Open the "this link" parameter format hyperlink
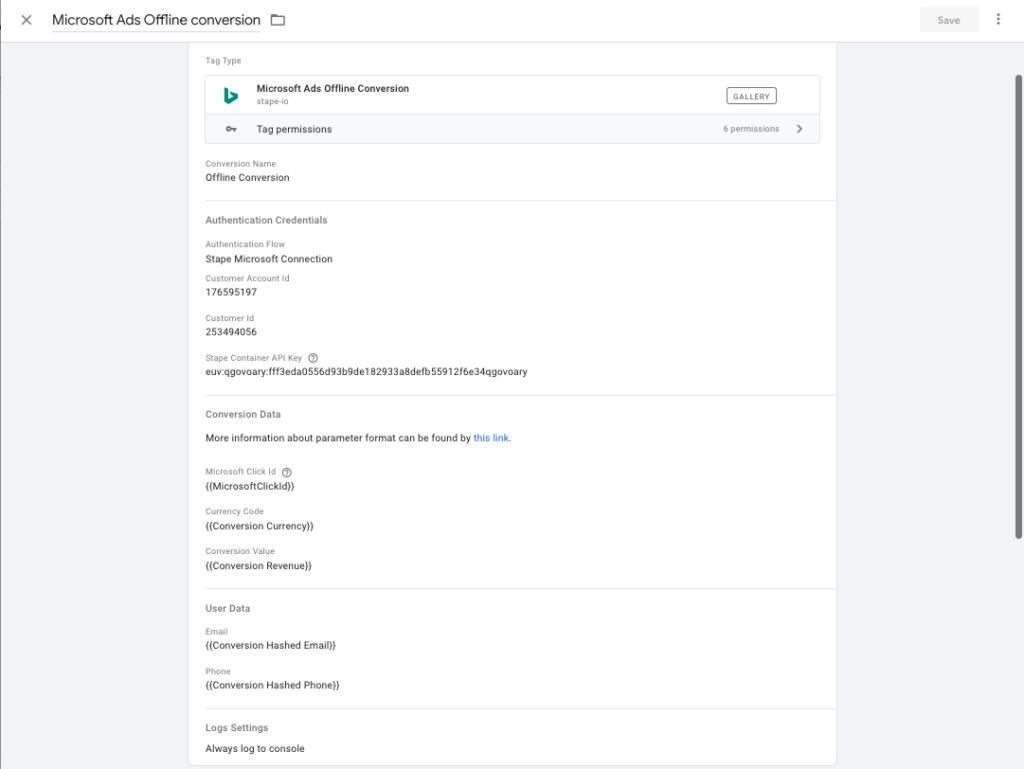 491,438
